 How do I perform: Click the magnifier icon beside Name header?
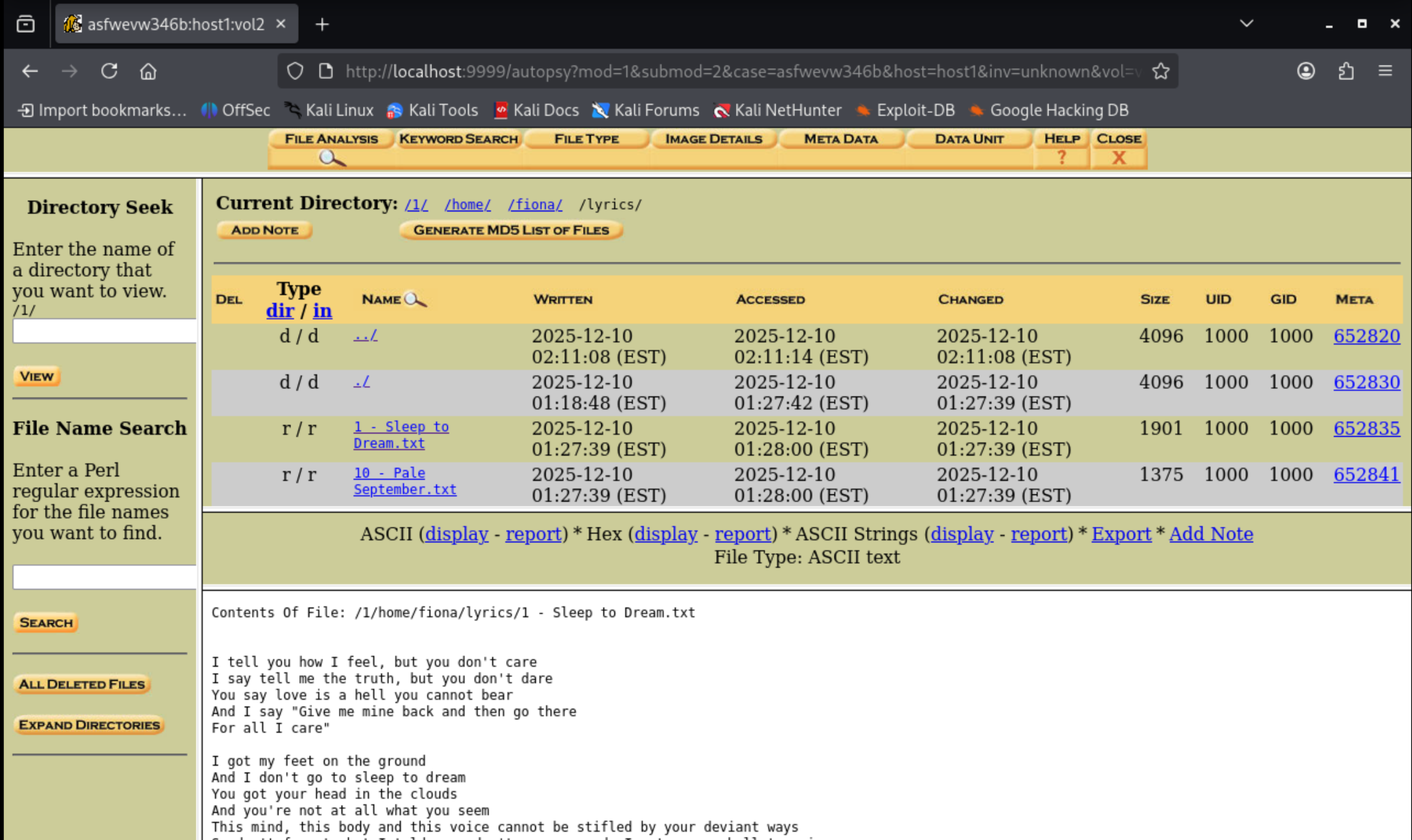(x=415, y=299)
